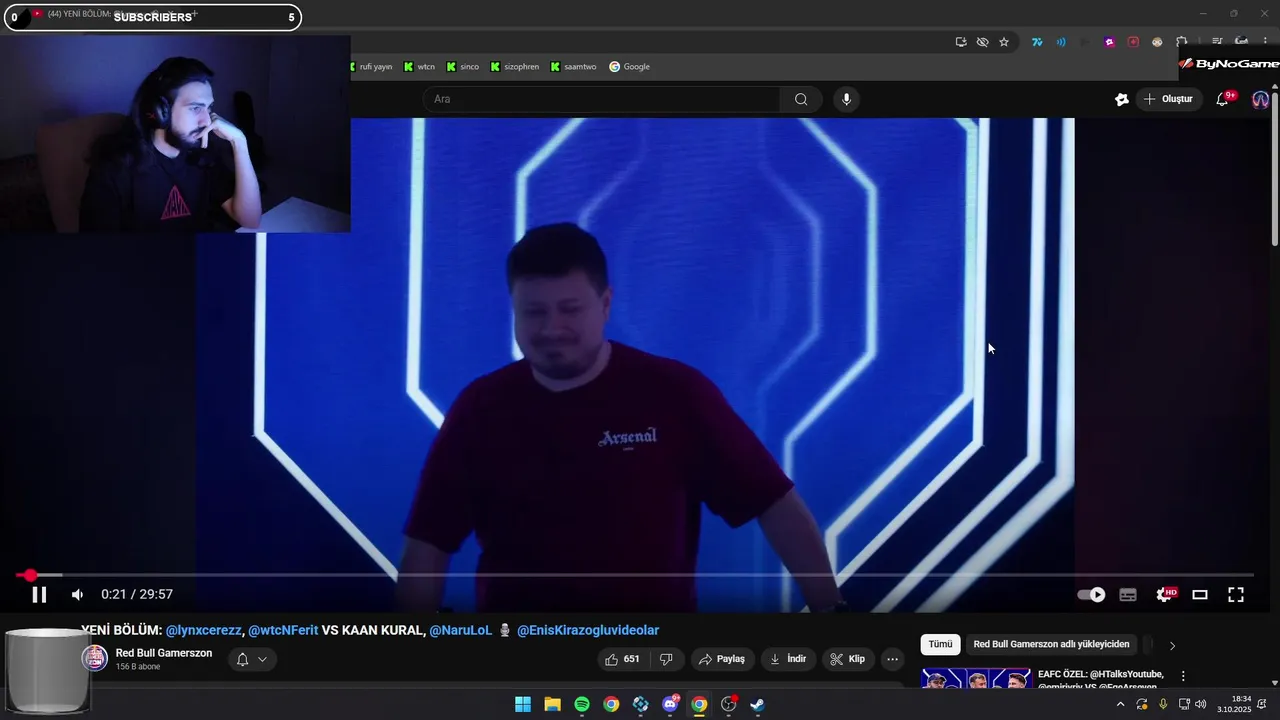Switch to theater mode view

pyautogui.click(x=1200, y=594)
